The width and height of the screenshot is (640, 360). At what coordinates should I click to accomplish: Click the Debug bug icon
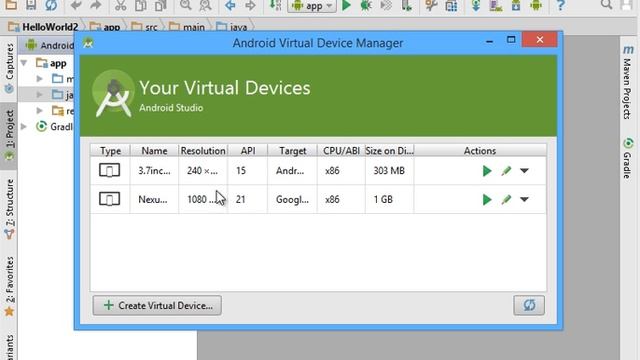(366, 5)
